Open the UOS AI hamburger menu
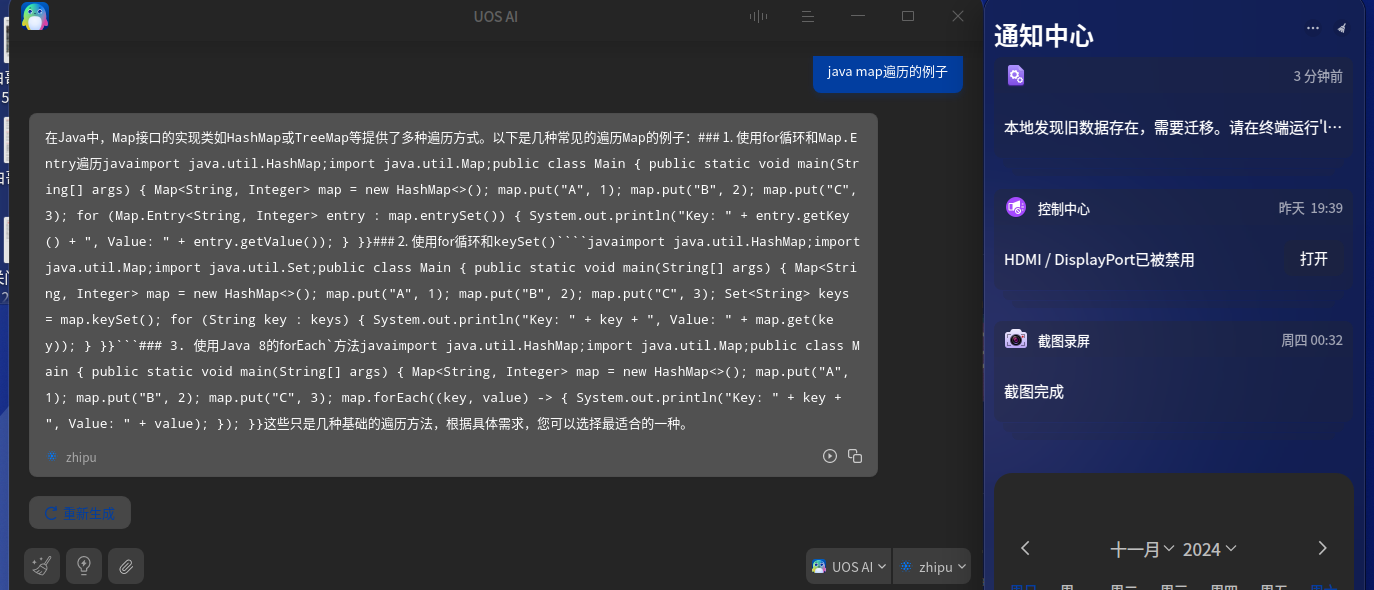The image size is (1374, 590). [808, 16]
